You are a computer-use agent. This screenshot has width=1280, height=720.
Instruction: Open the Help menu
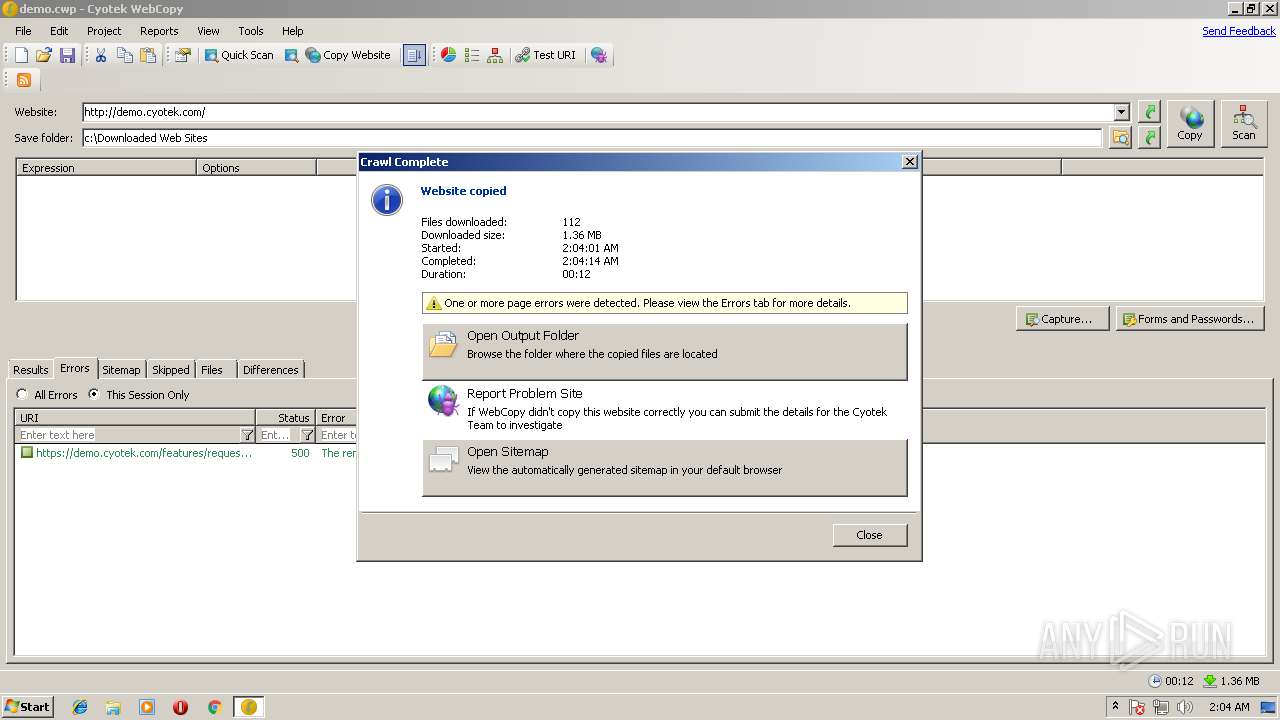point(293,31)
